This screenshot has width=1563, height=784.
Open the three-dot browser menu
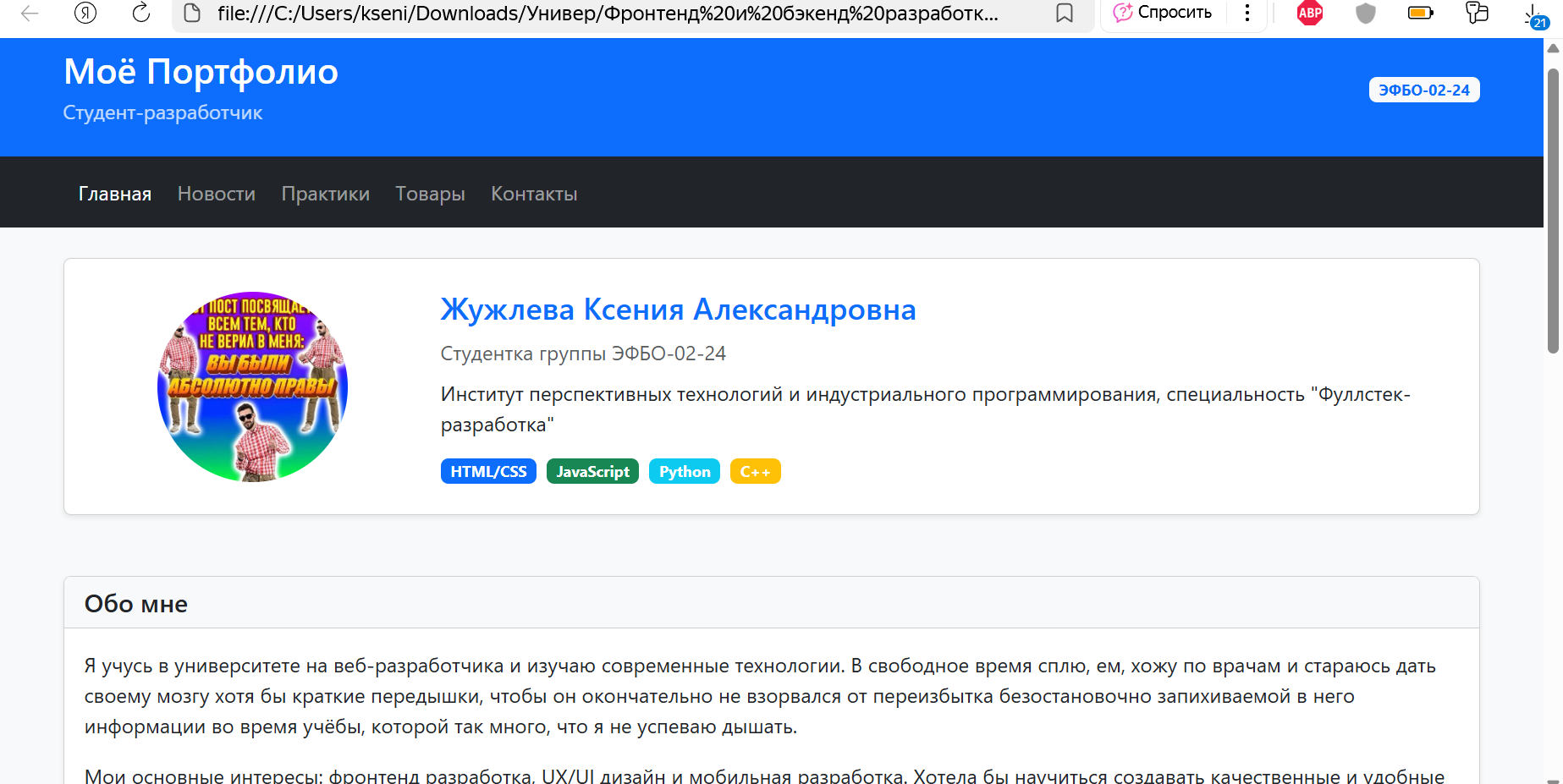coord(1247,14)
